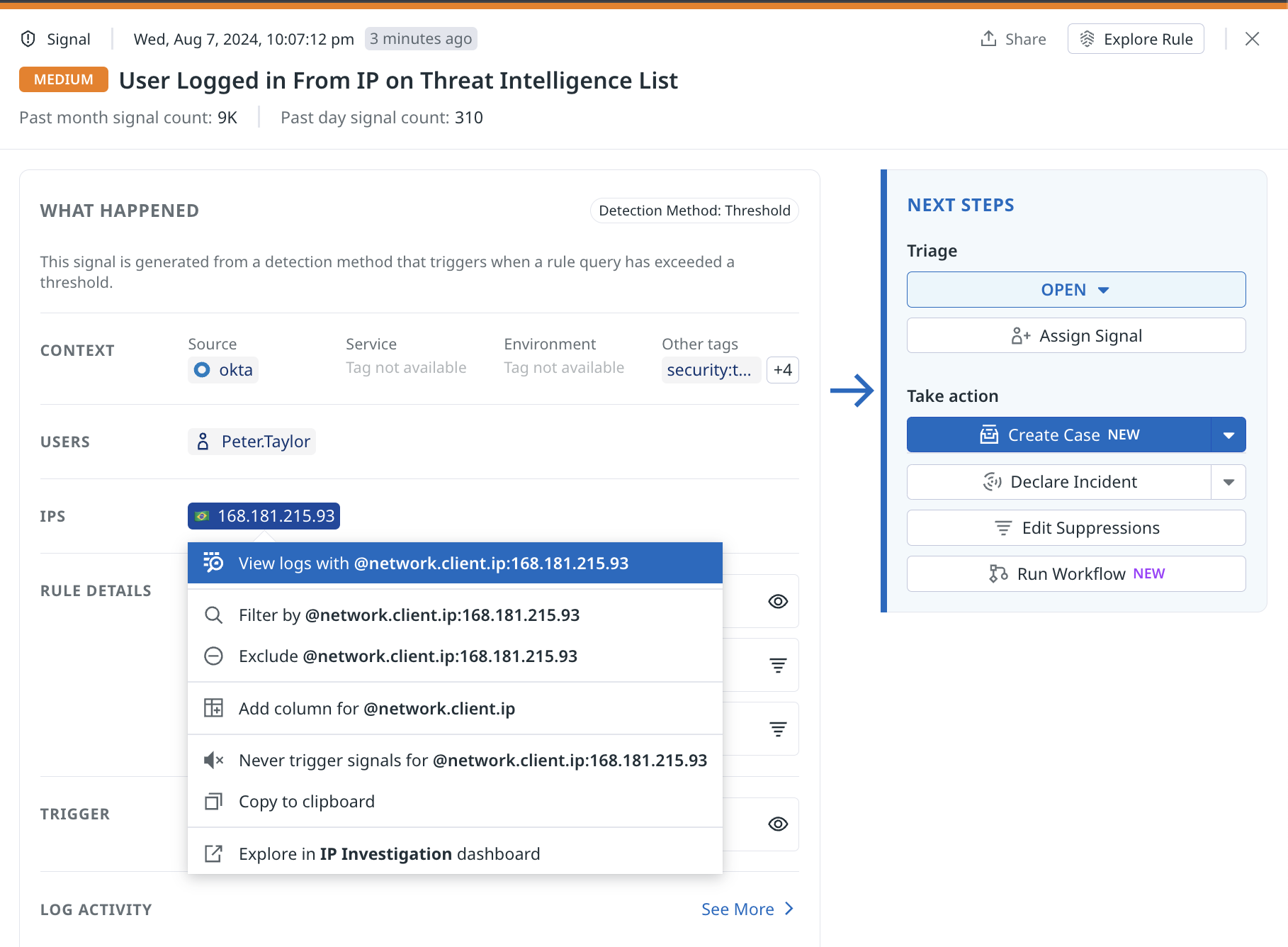The height and width of the screenshot is (947, 1288).
Task: Click the Signal shield icon
Action: point(28,39)
